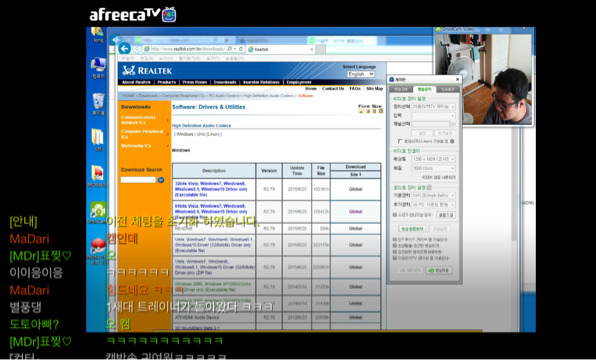
Task: Select the Realtek browser tab
Action: [x=281, y=49]
